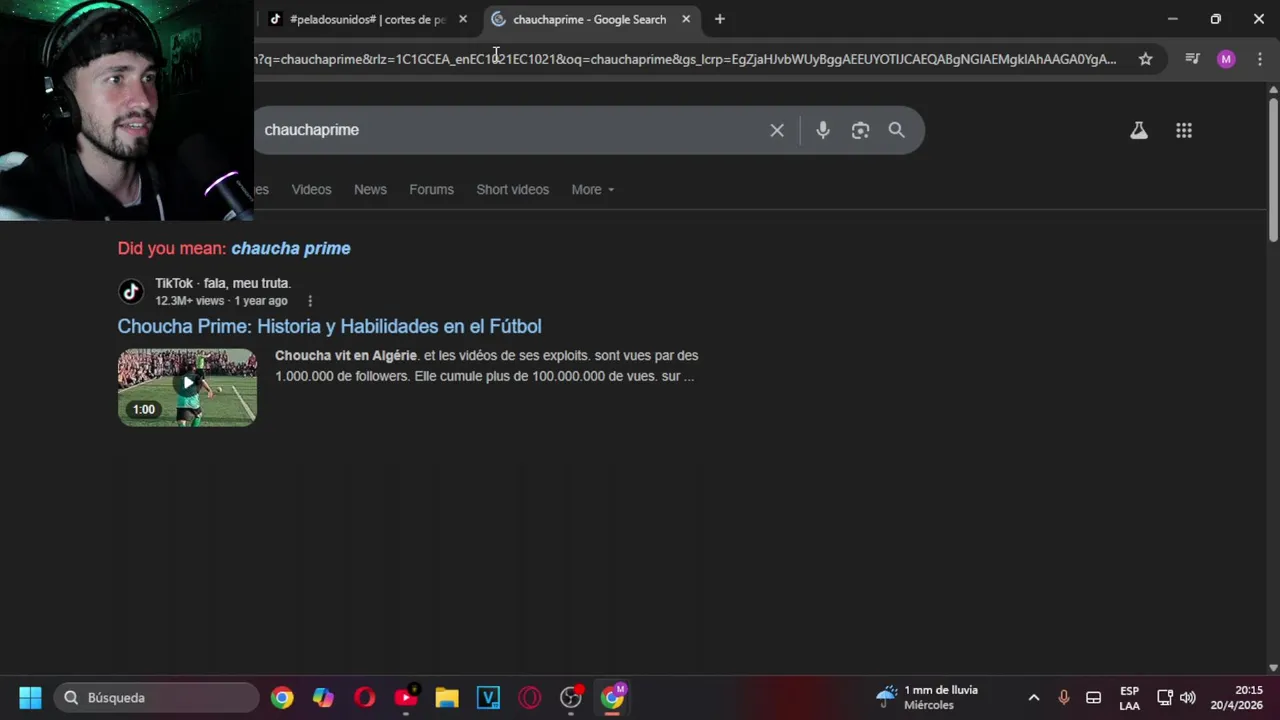Click the taskbar Búsqueda search box
This screenshot has height=720, width=1280.
point(157,697)
